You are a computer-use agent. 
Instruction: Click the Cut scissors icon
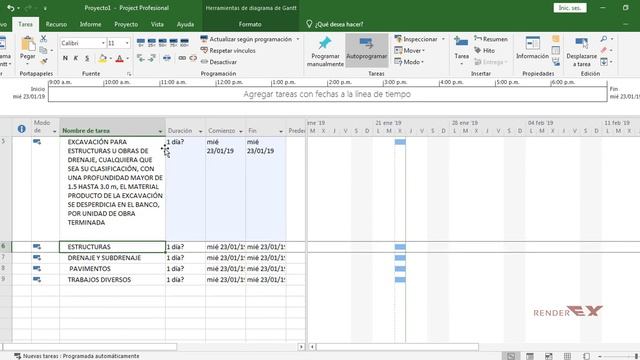tap(44, 39)
